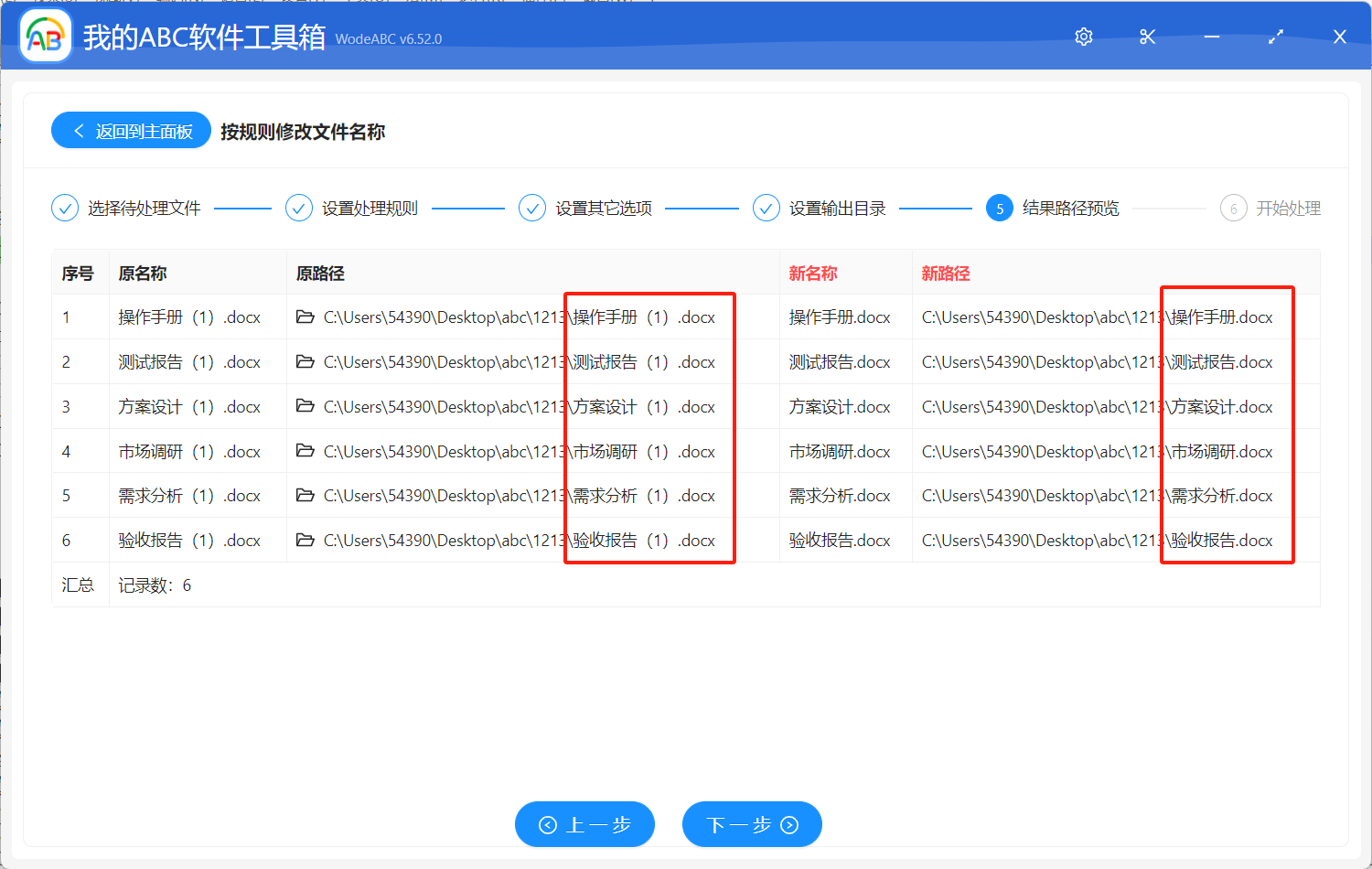
Task: Open settings with the gear icon
Action: pyautogui.click(x=1083, y=37)
